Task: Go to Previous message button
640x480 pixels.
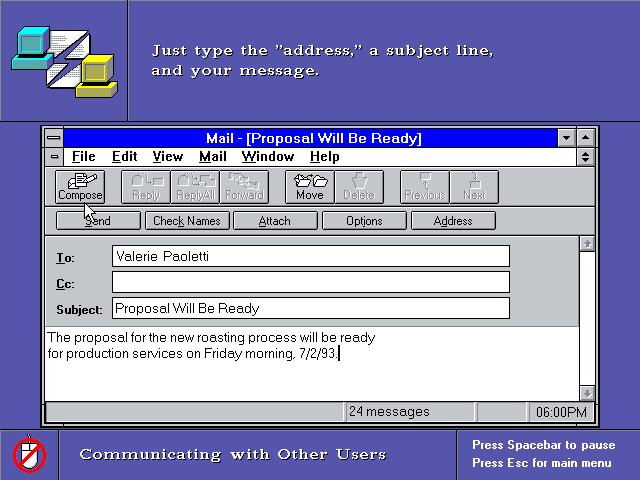Action: 425,187
